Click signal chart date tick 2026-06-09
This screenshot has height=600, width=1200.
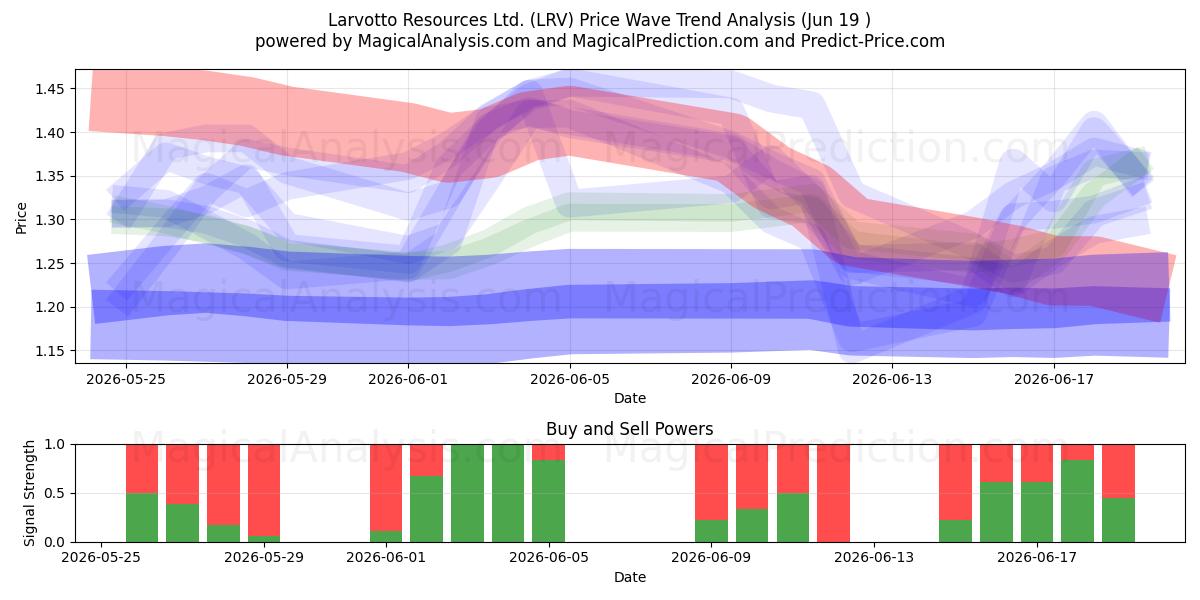711,558
